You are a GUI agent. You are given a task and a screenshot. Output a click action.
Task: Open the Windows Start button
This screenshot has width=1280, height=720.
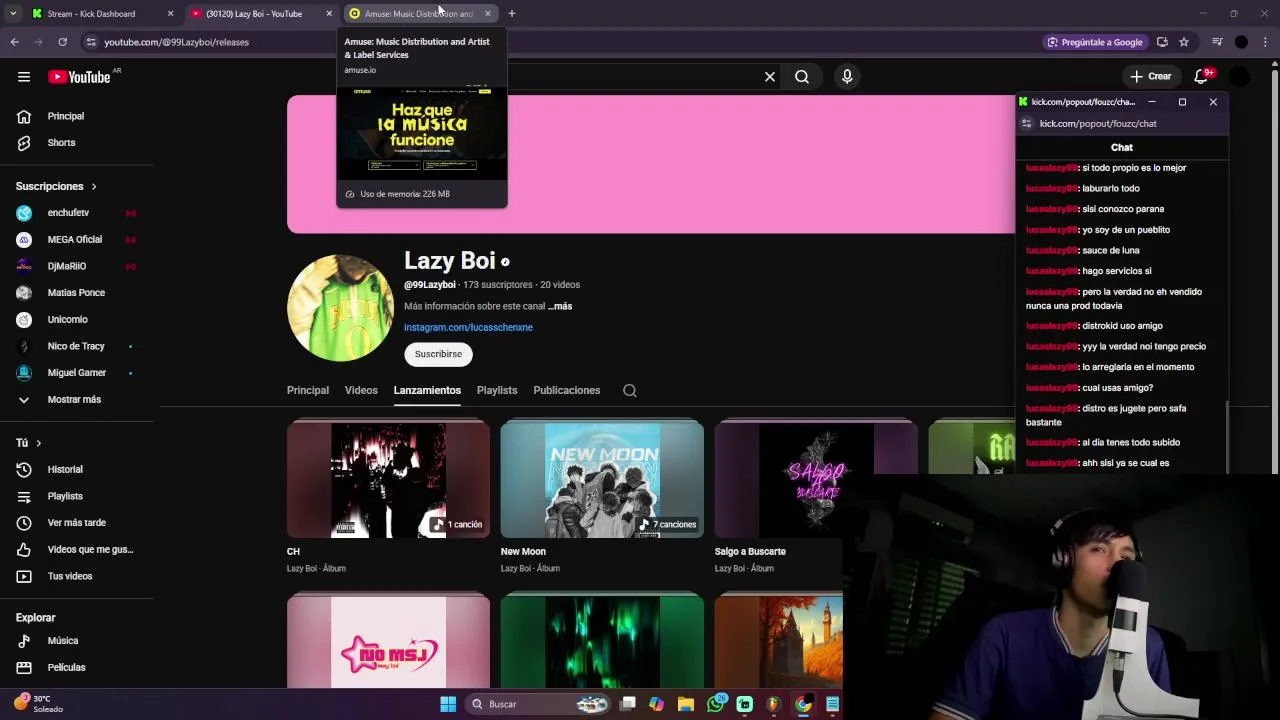coord(448,704)
